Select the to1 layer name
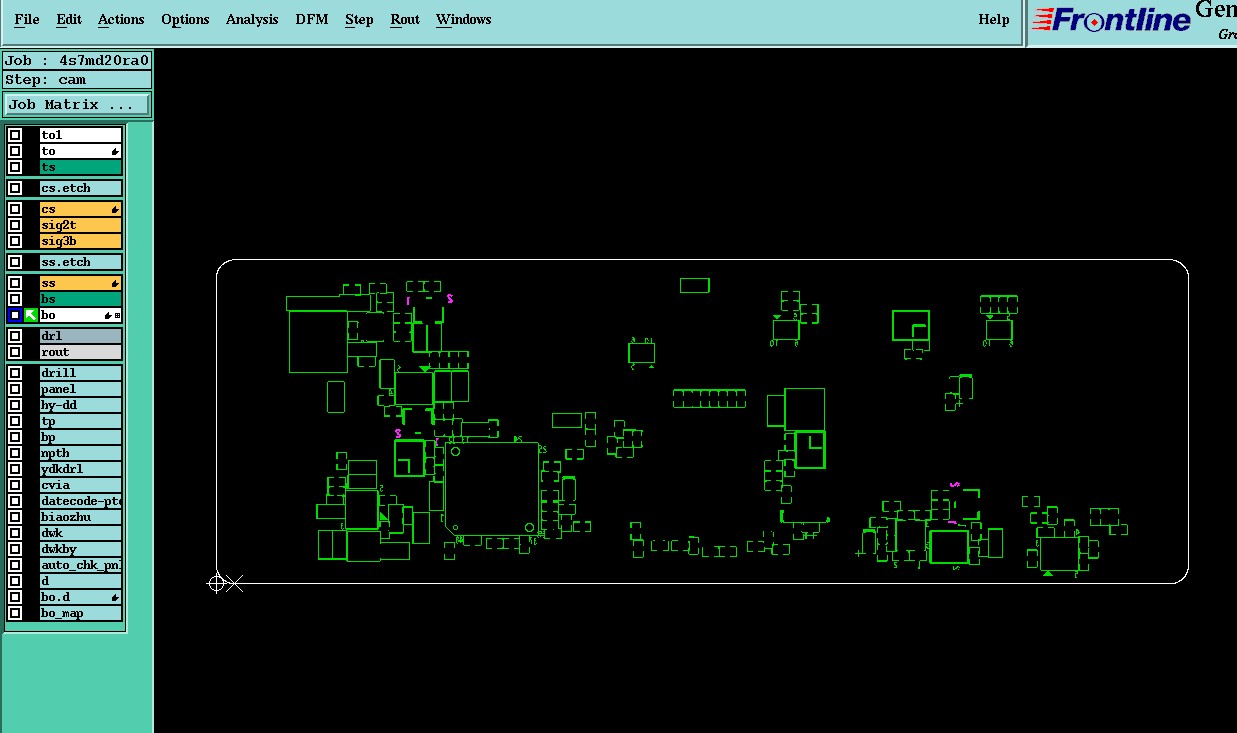This screenshot has height=733, width=1237. click(81, 135)
